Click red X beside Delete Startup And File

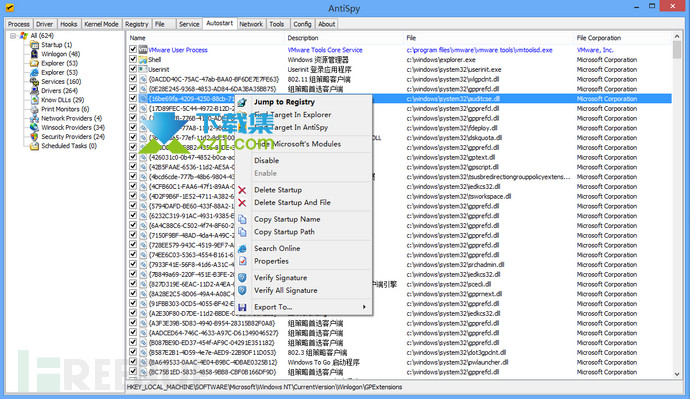coord(242,203)
